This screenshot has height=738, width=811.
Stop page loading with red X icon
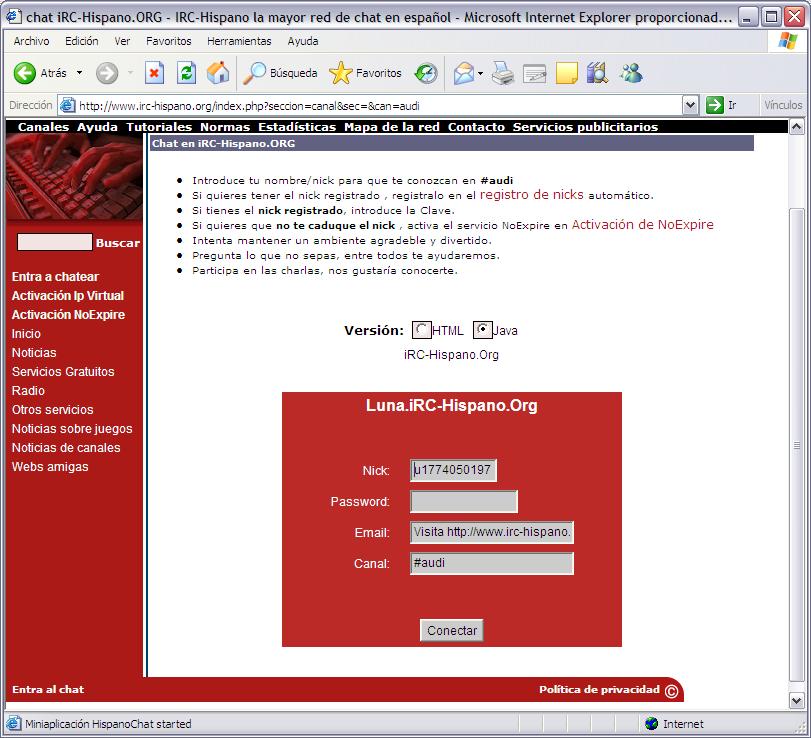[154, 73]
